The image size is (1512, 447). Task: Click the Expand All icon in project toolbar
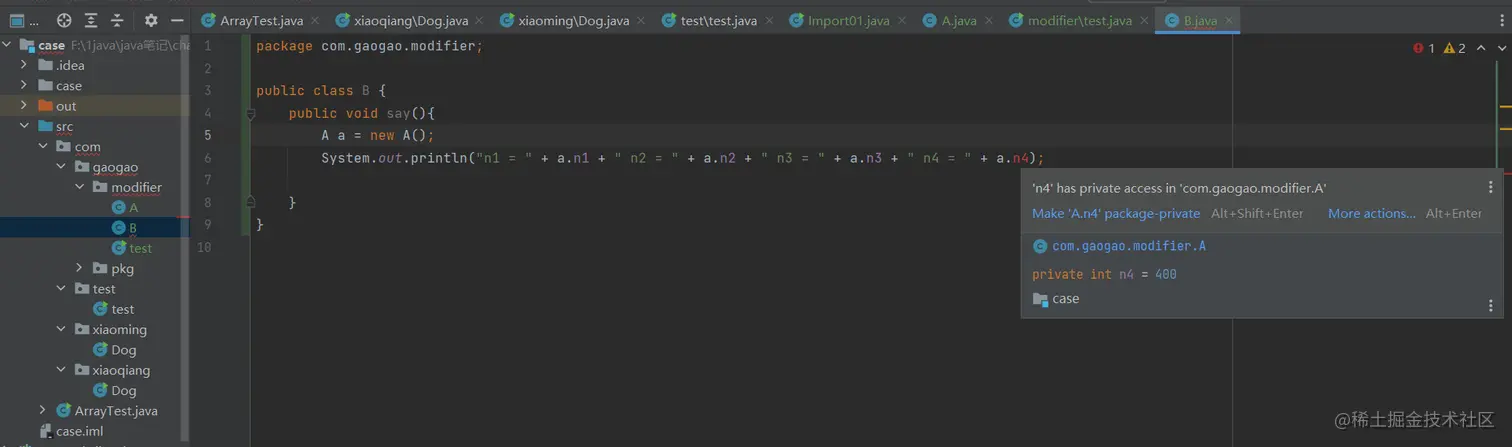pos(91,20)
